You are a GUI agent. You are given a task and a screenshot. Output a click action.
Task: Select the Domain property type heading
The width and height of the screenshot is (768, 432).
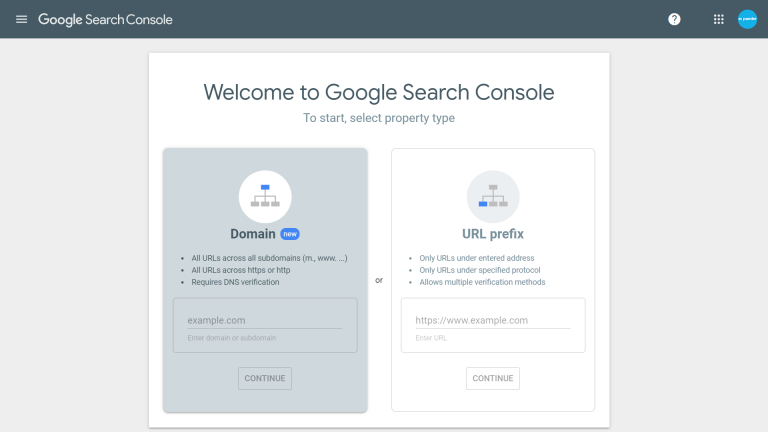(x=253, y=234)
